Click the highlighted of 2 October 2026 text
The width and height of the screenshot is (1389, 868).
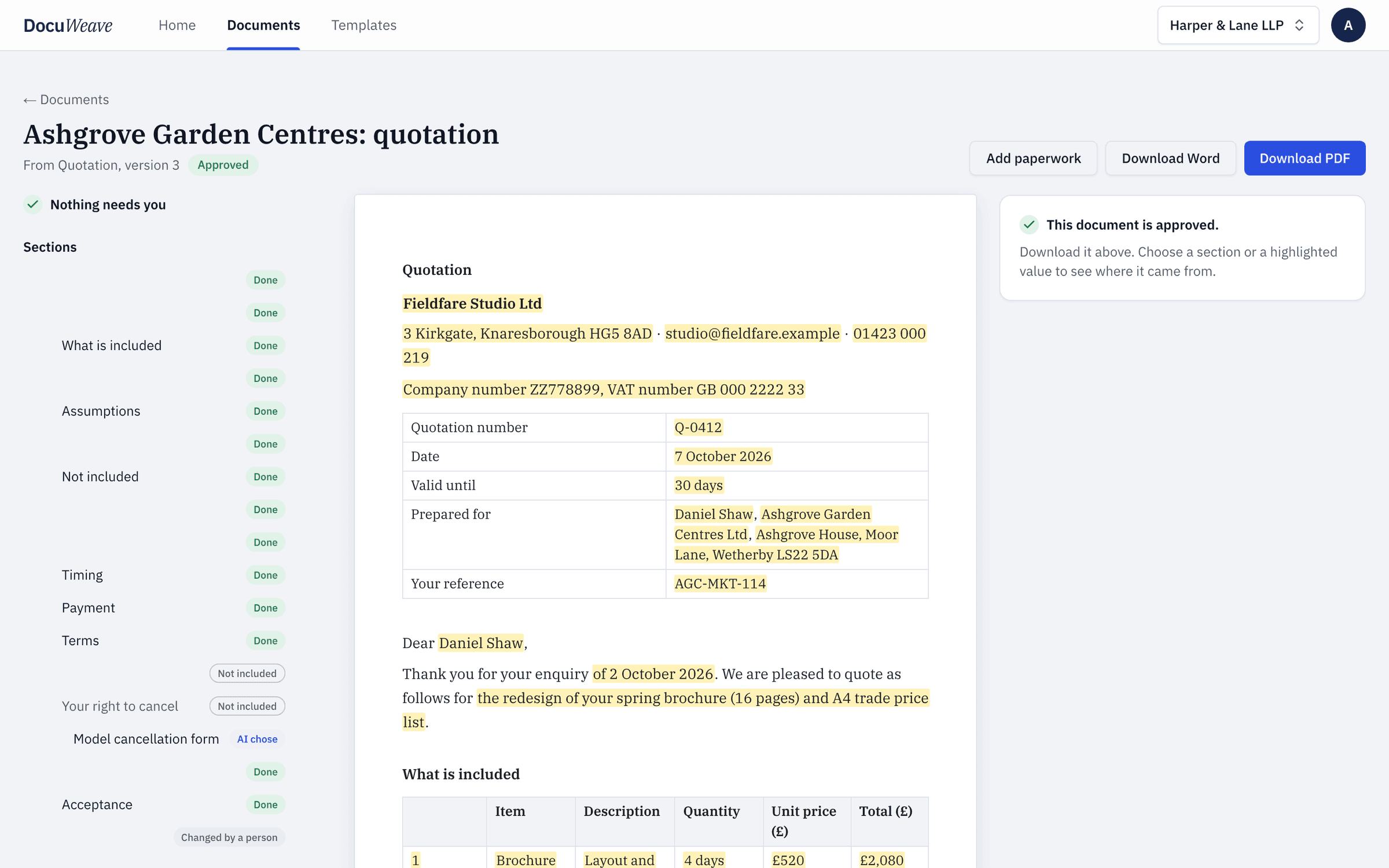tap(653, 674)
